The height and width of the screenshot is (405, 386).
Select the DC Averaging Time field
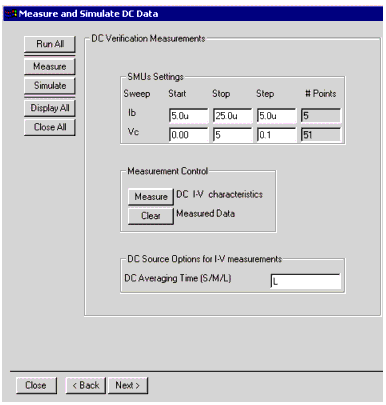coord(306,281)
